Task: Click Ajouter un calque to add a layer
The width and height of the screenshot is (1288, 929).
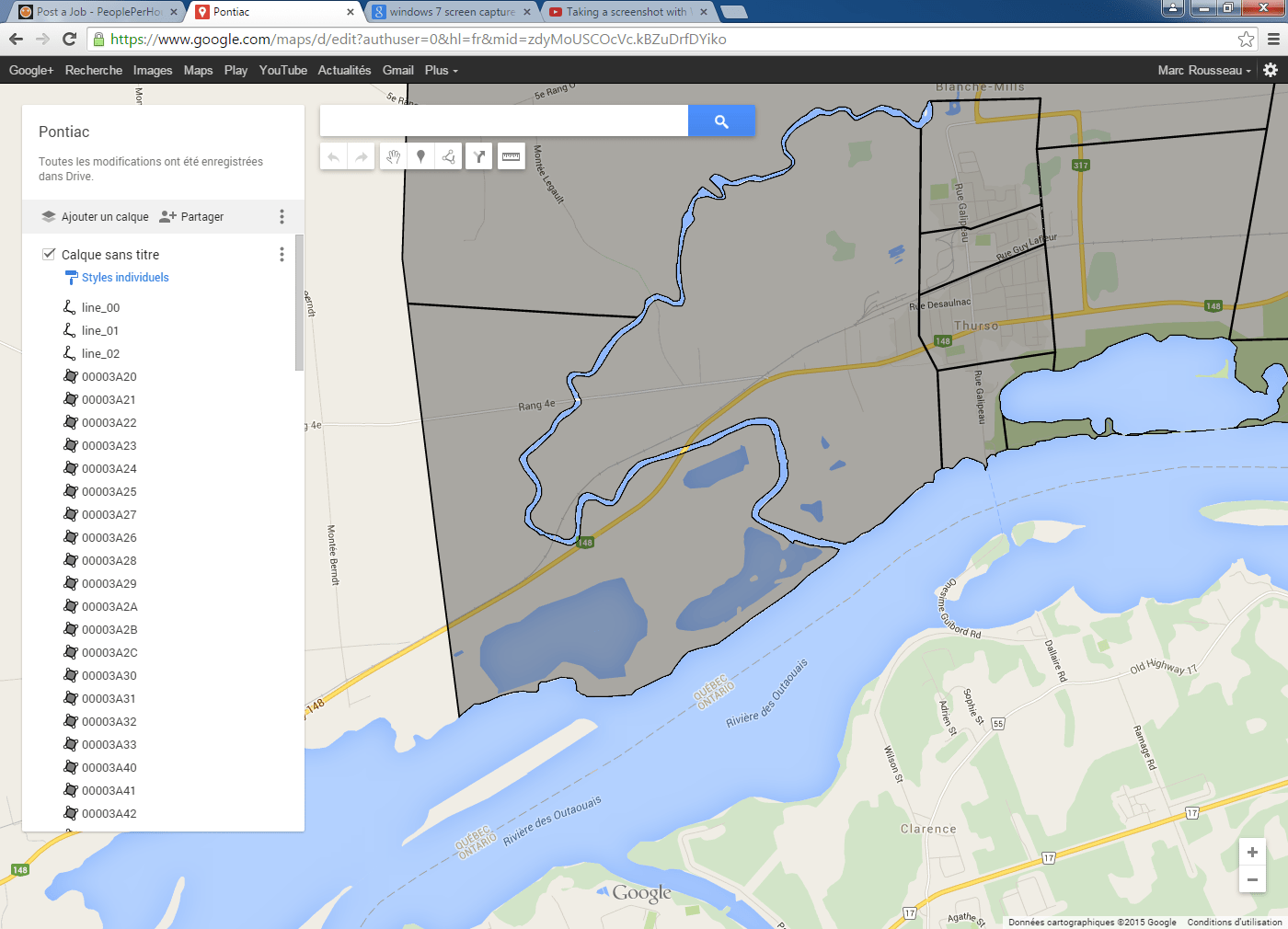Action: (x=102, y=216)
